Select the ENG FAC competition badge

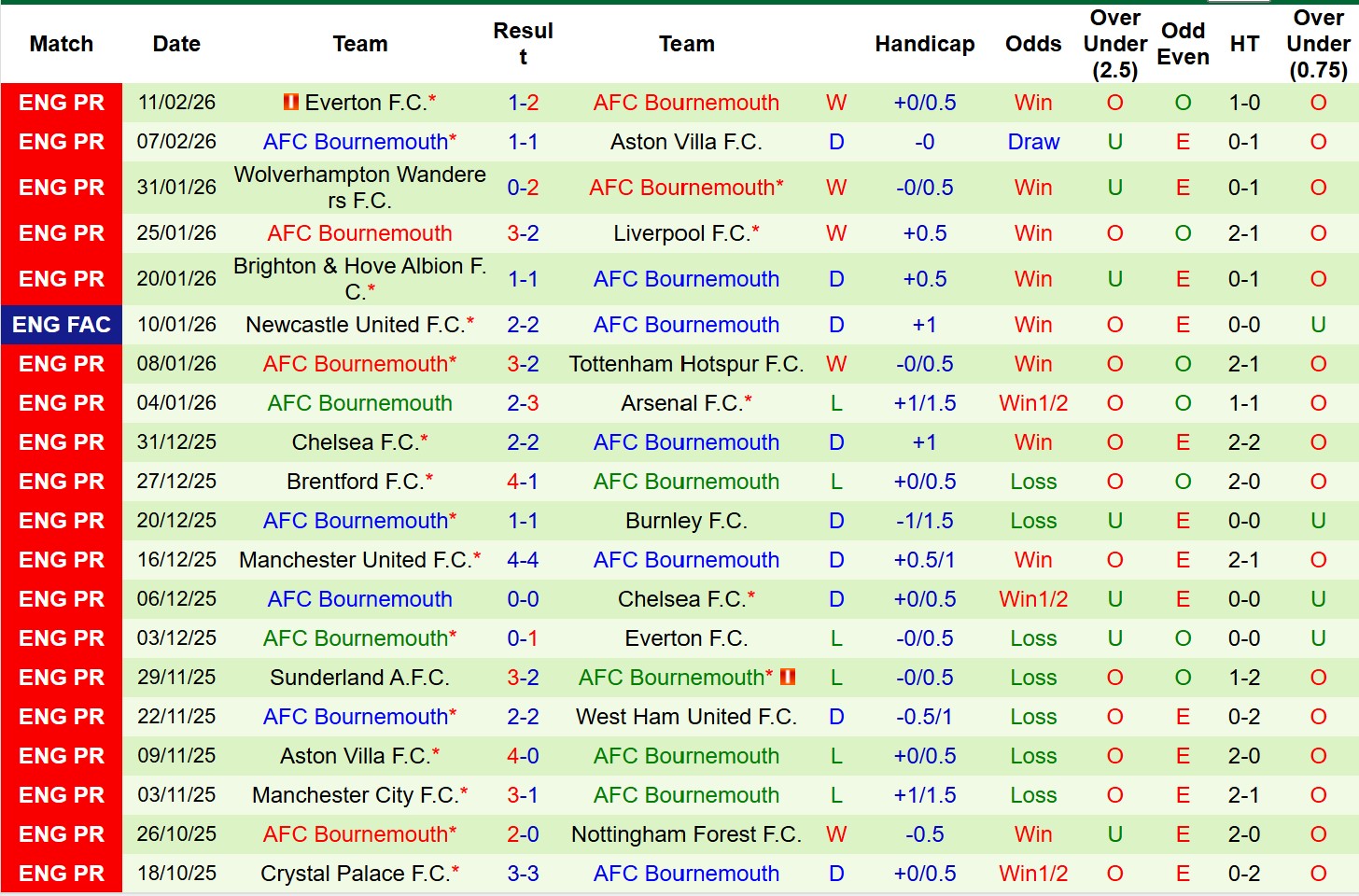pyautogui.click(x=62, y=325)
